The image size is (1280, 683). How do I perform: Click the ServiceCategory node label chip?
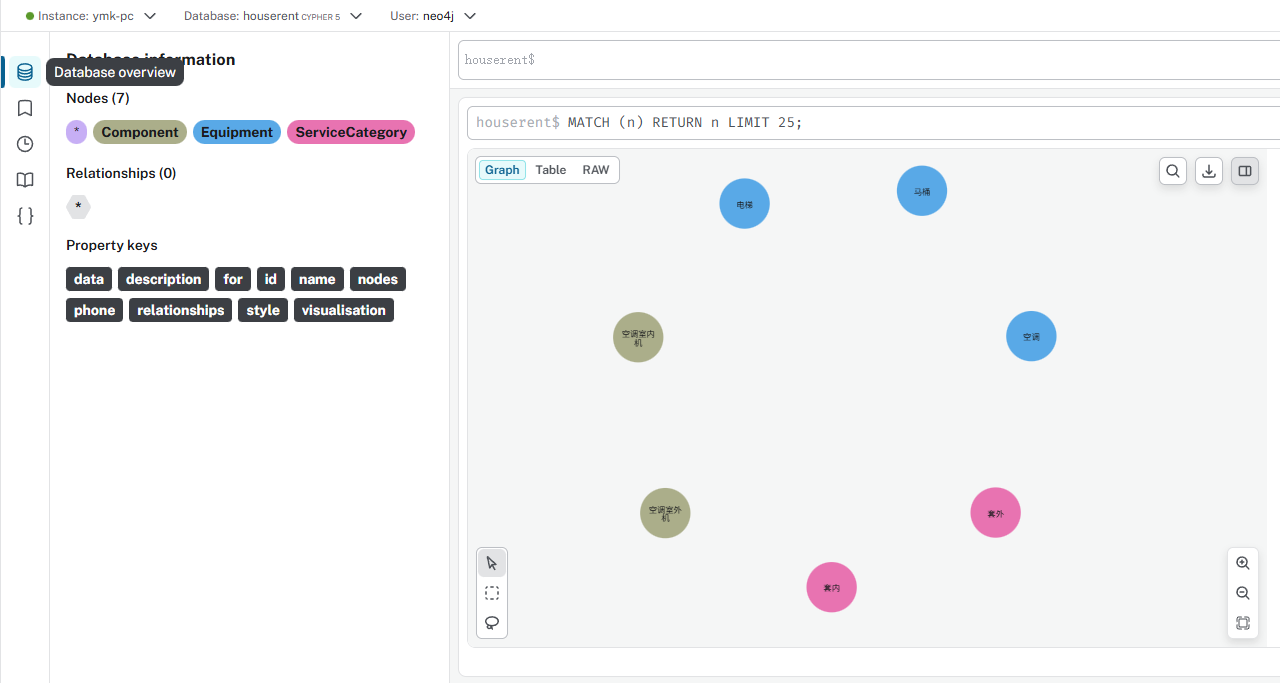point(351,132)
